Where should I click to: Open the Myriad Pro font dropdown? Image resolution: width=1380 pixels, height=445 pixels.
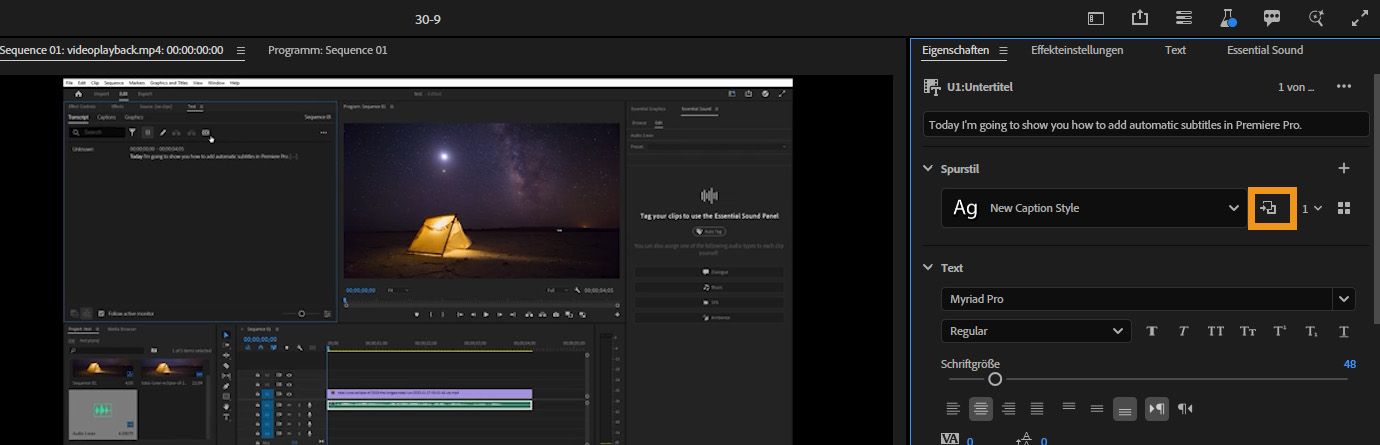[x=1343, y=299]
